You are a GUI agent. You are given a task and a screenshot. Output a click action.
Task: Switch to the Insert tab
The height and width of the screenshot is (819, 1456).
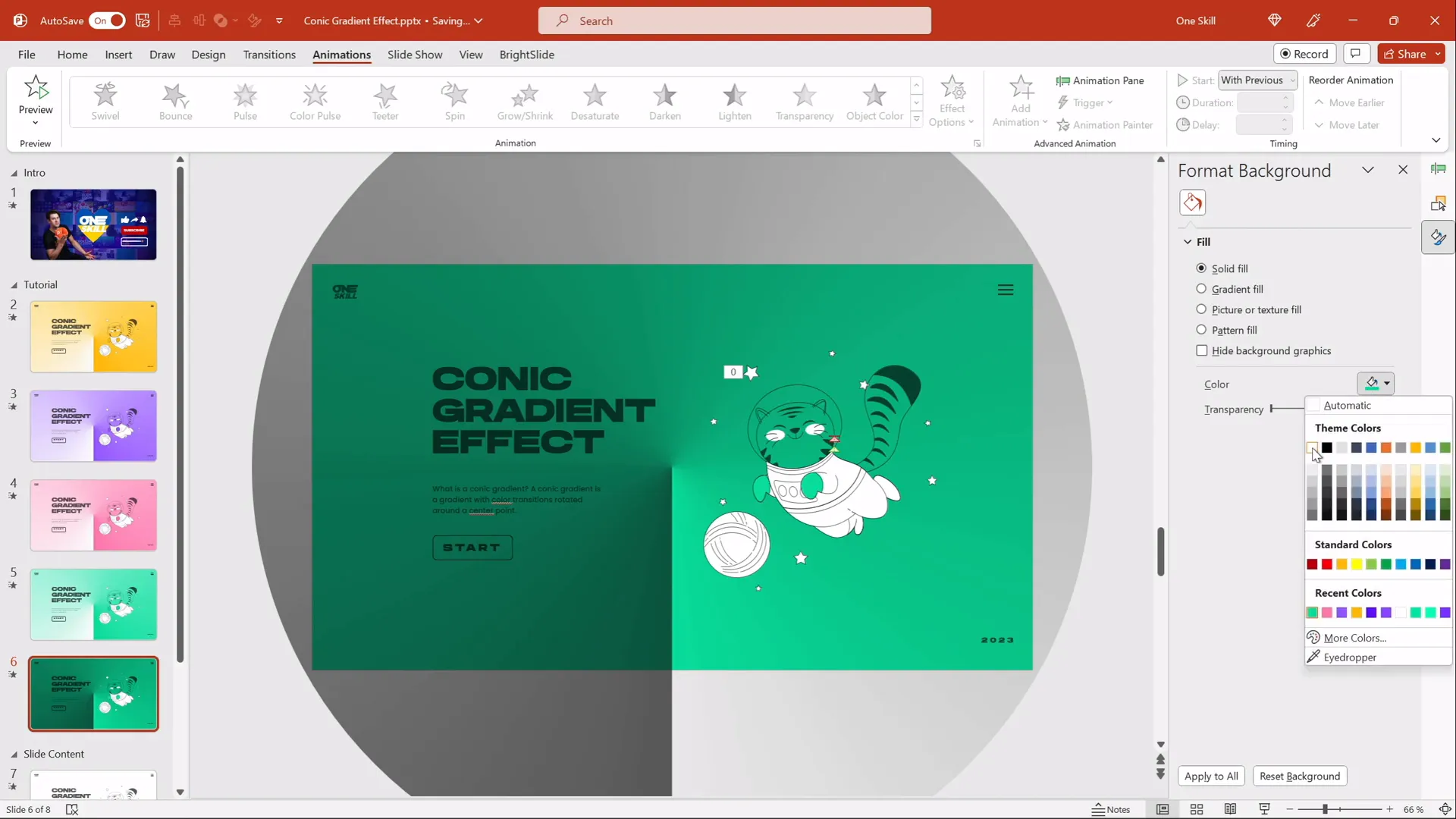point(118,55)
